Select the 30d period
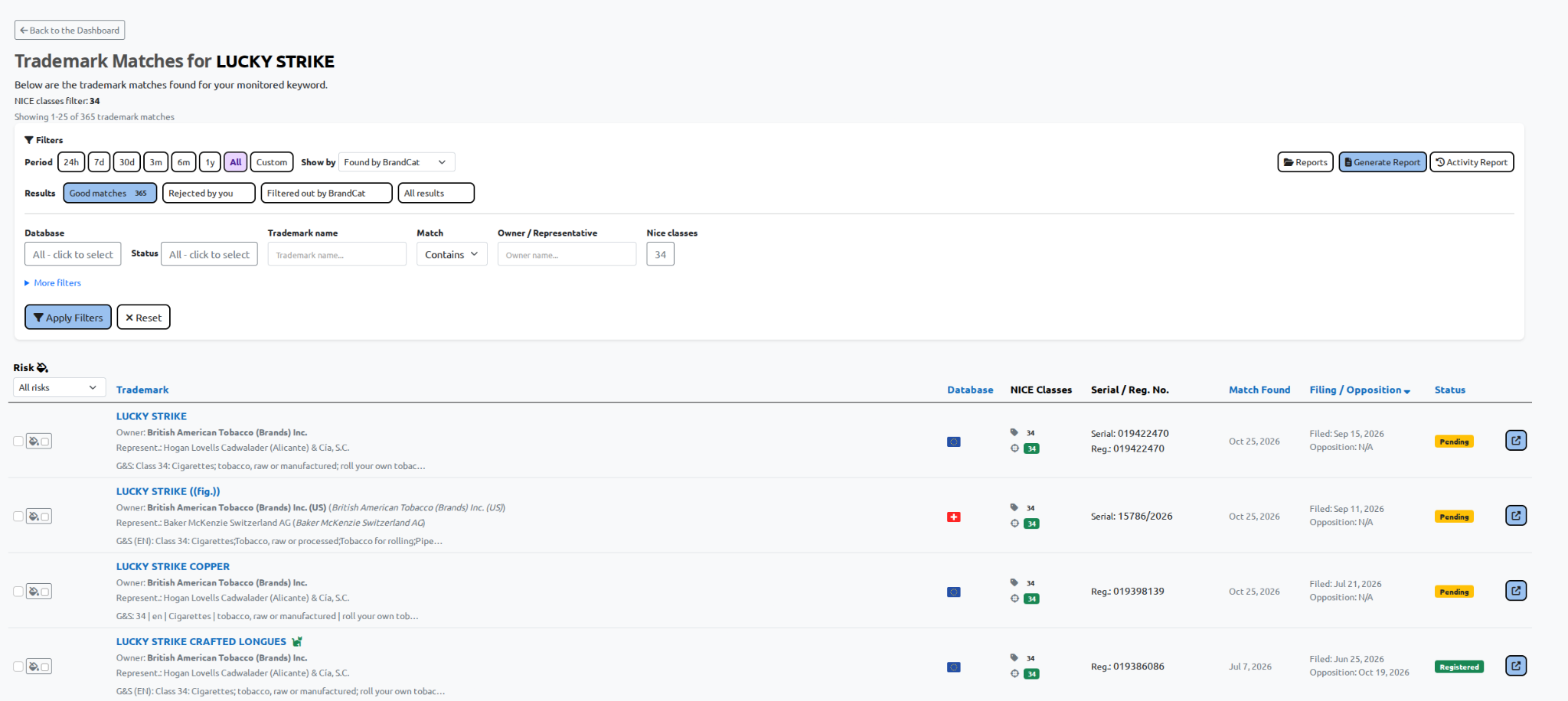The height and width of the screenshot is (701, 1568). pos(127,162)
